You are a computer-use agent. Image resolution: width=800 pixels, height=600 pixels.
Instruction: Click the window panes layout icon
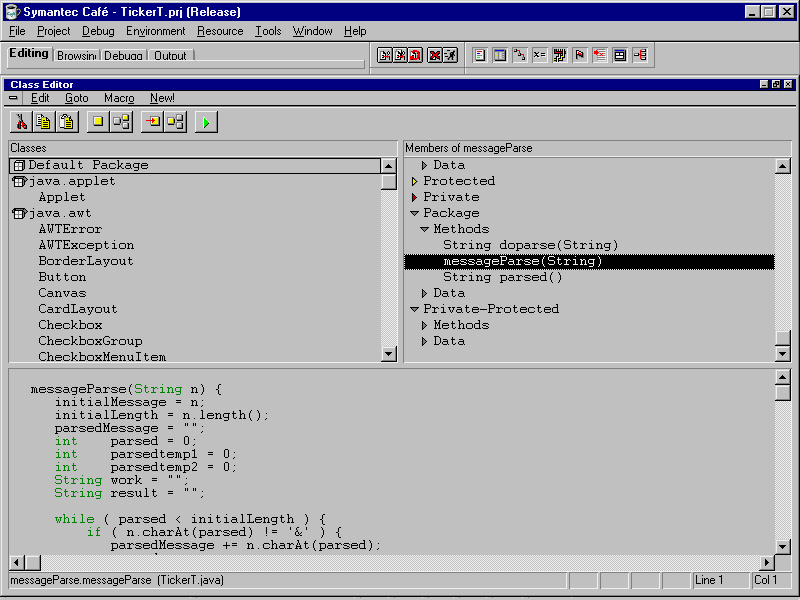coord(619,55)
